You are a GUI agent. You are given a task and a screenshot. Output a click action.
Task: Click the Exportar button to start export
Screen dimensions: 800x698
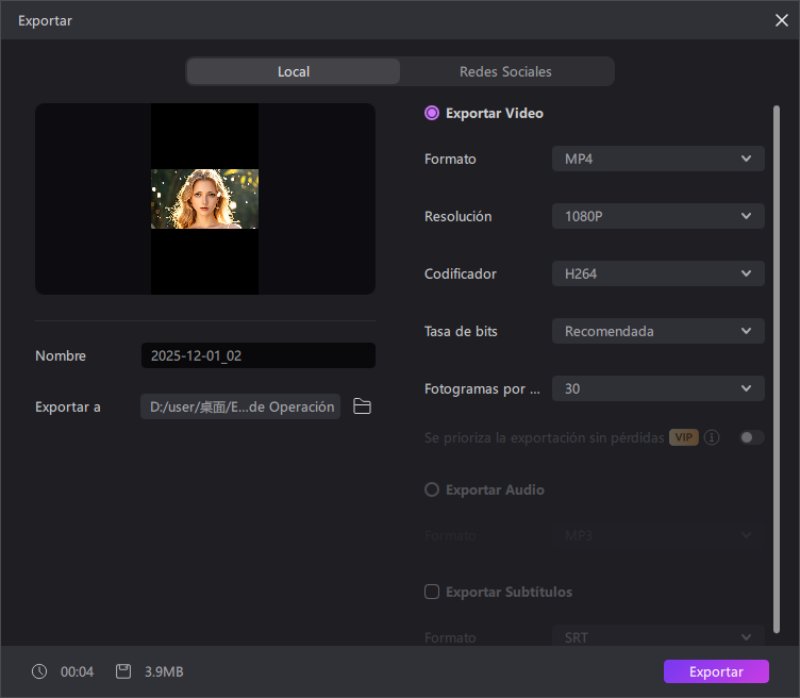pos(716,671)
